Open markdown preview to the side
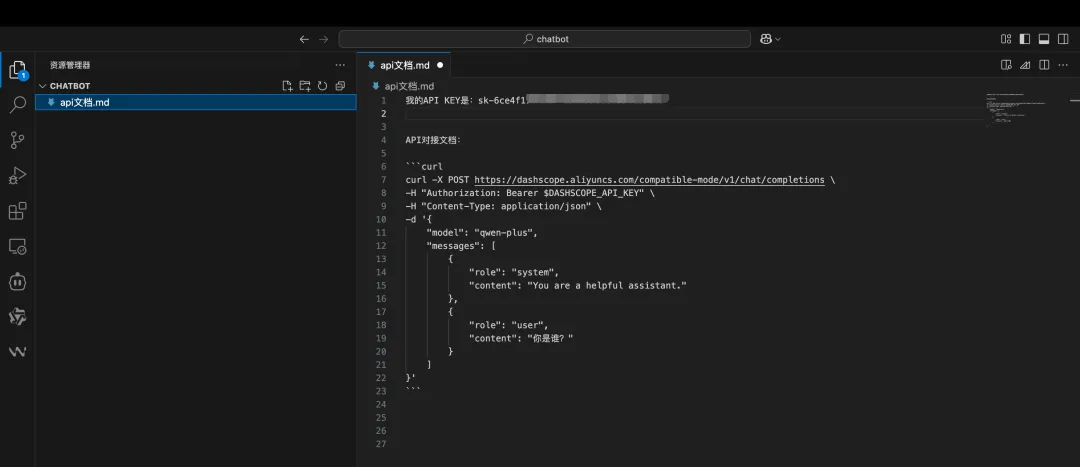This screenshot has height=467, width=1080. pyautogui.click(x=1006, y=65)
